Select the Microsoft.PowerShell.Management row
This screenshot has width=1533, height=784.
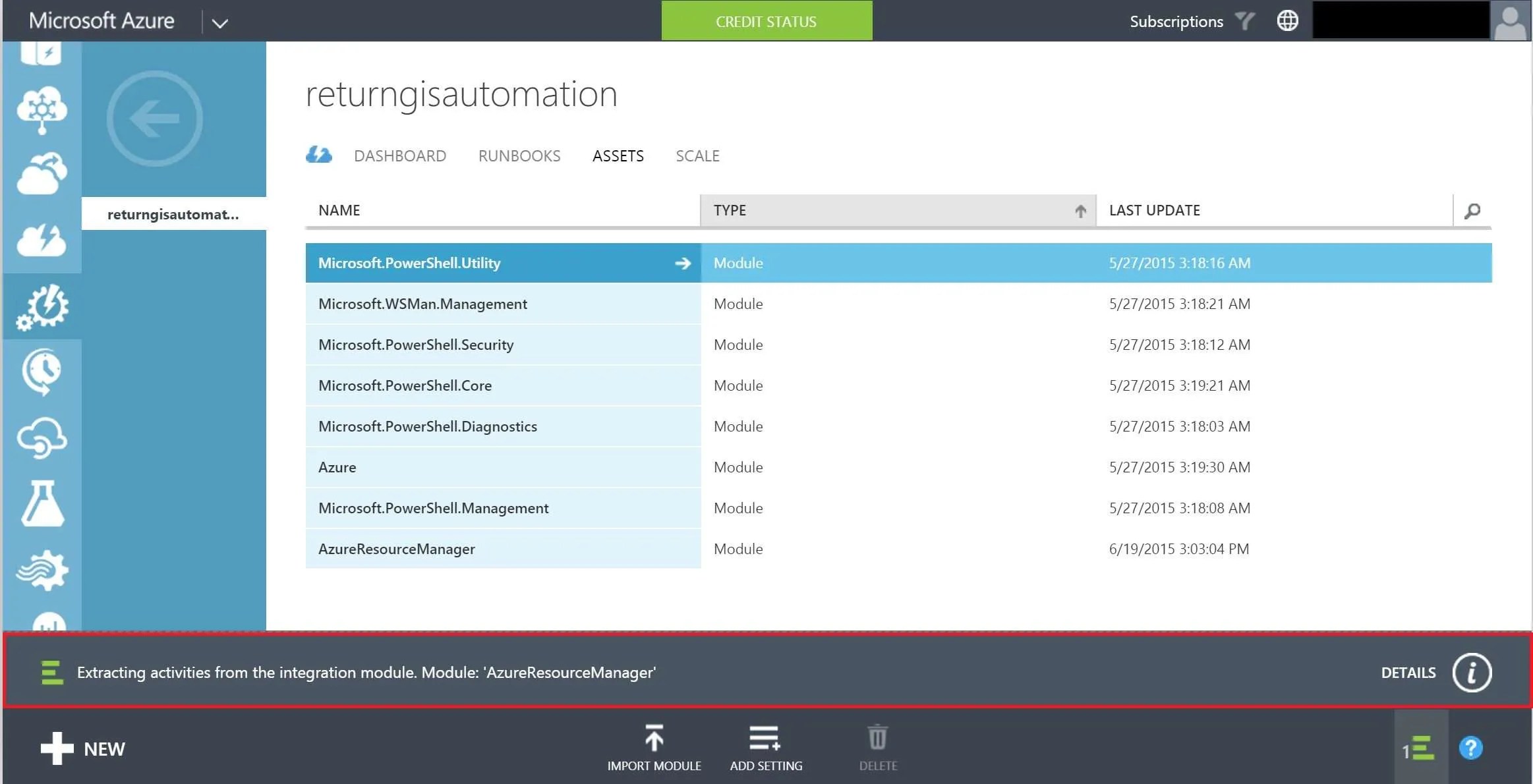point(898,508)
